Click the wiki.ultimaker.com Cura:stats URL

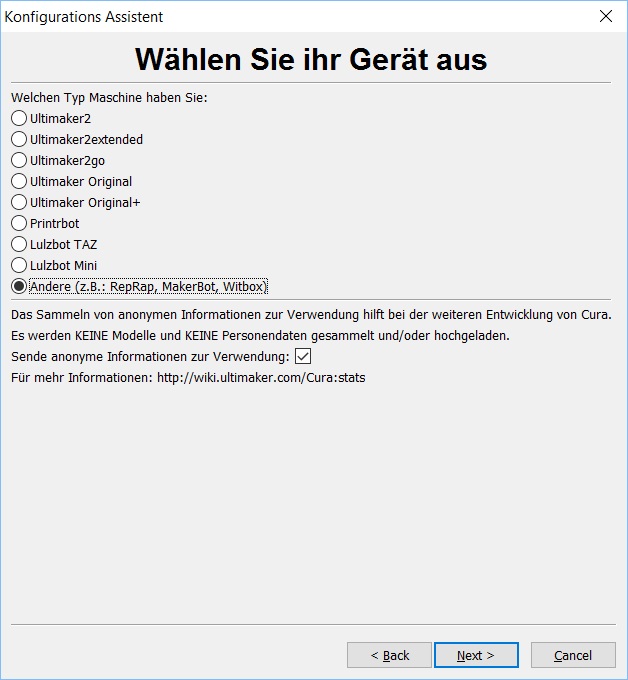click(x=261, y=378)
